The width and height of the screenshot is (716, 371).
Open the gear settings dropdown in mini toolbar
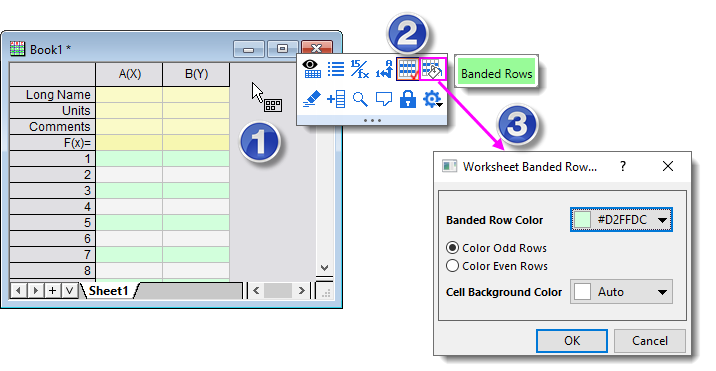pyautogui.click(x=432, y=99)
